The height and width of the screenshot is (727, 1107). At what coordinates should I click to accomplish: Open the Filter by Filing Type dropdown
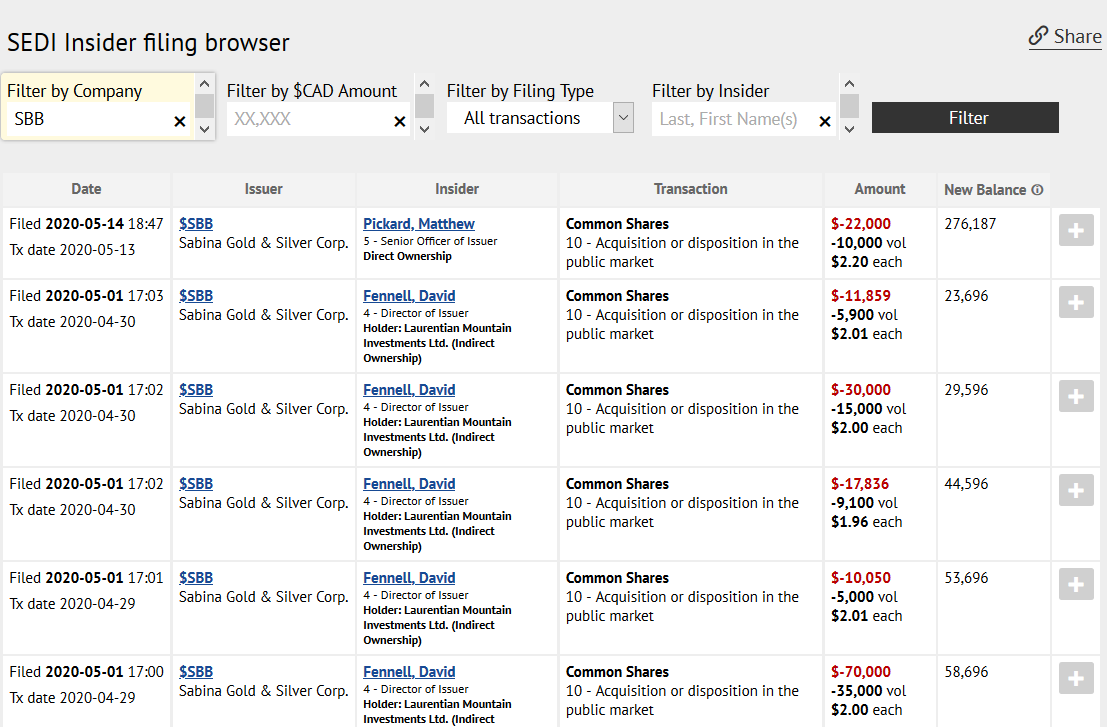click(540, 118)
